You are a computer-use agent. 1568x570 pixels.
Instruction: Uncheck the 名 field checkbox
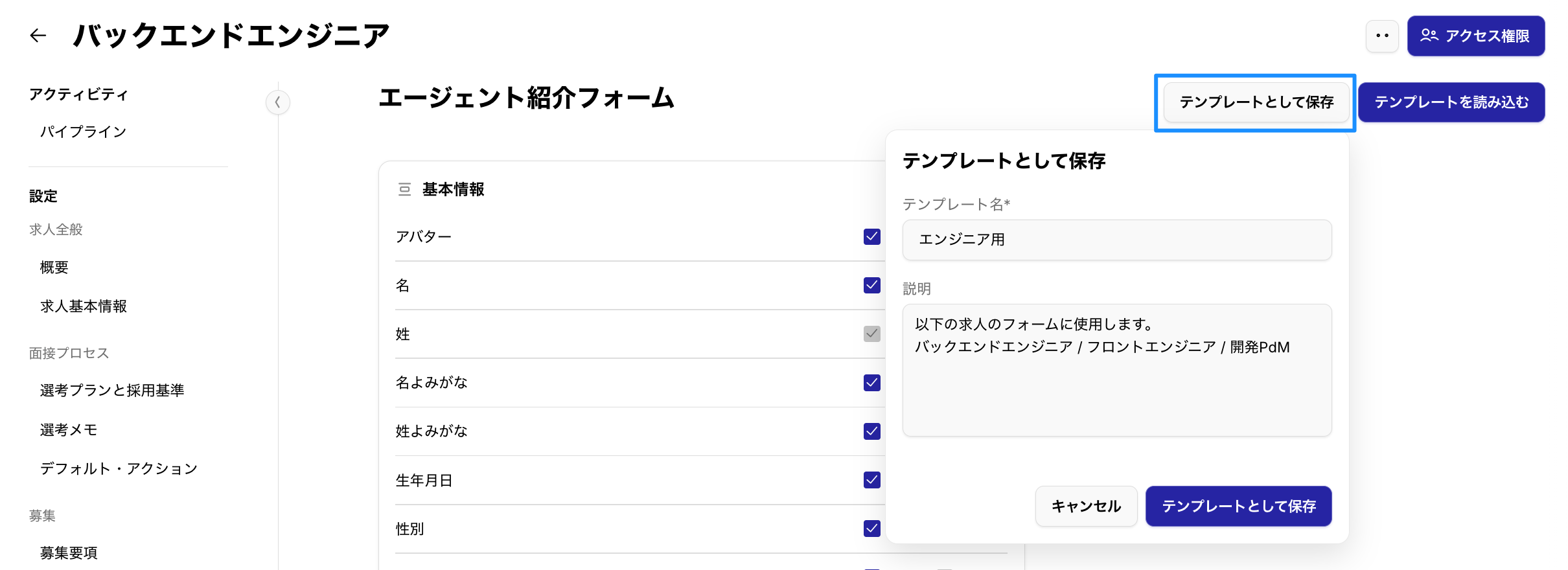click(871, 285)
